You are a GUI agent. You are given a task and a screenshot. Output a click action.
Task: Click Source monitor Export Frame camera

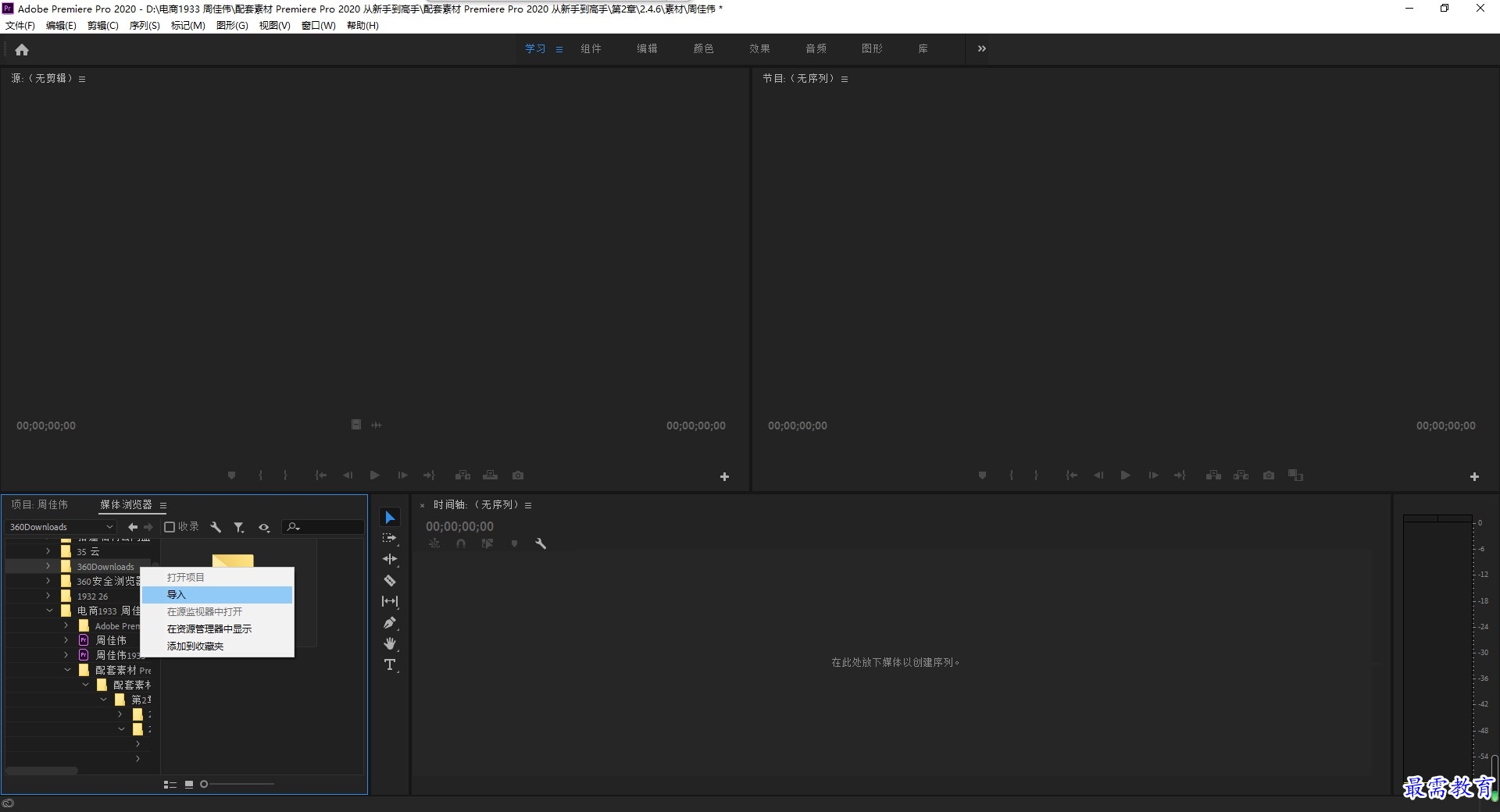518,475
